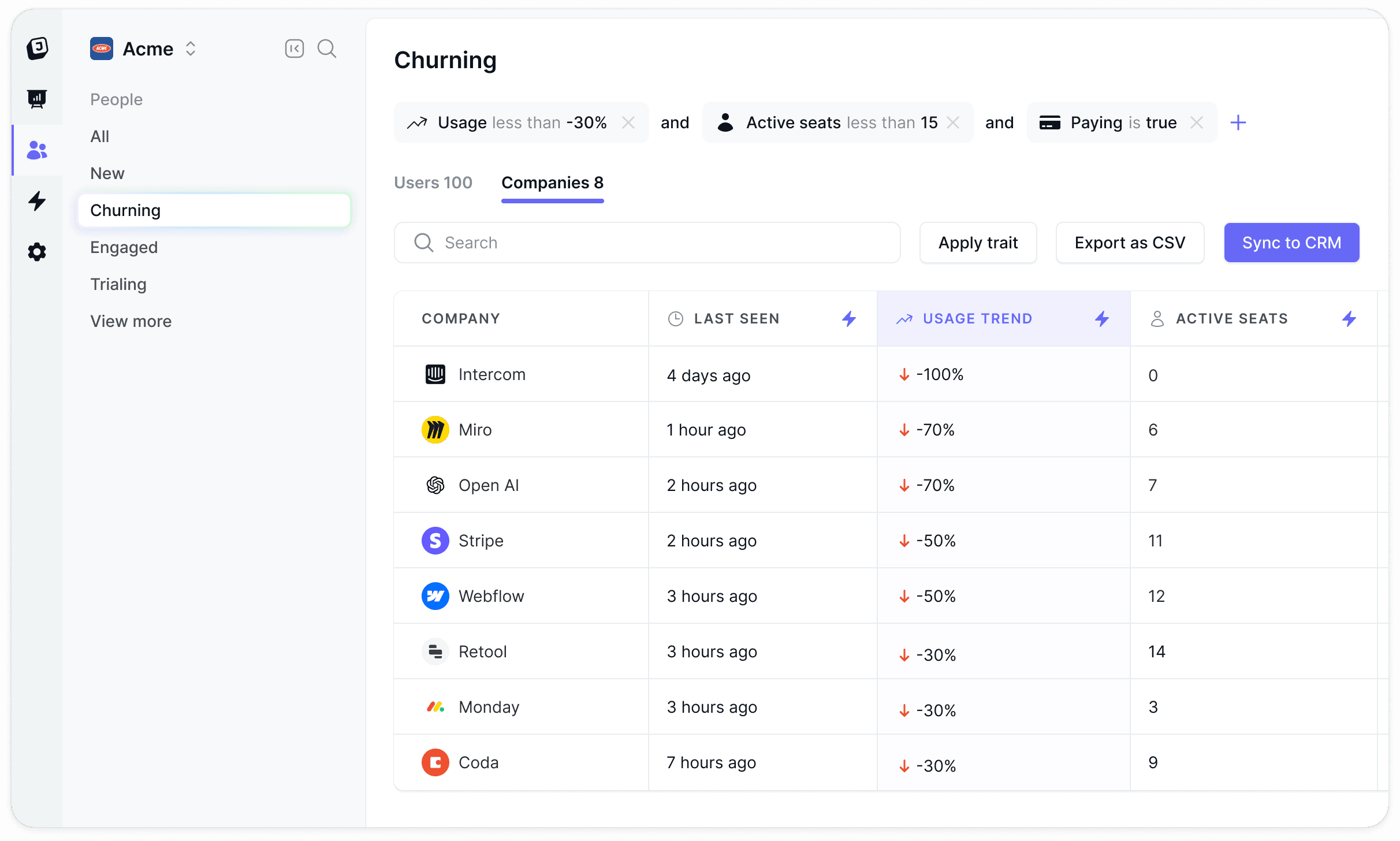Open the lightning bolt automations icon
Viewport: 1400px width, 841px height.
(37, 200)
